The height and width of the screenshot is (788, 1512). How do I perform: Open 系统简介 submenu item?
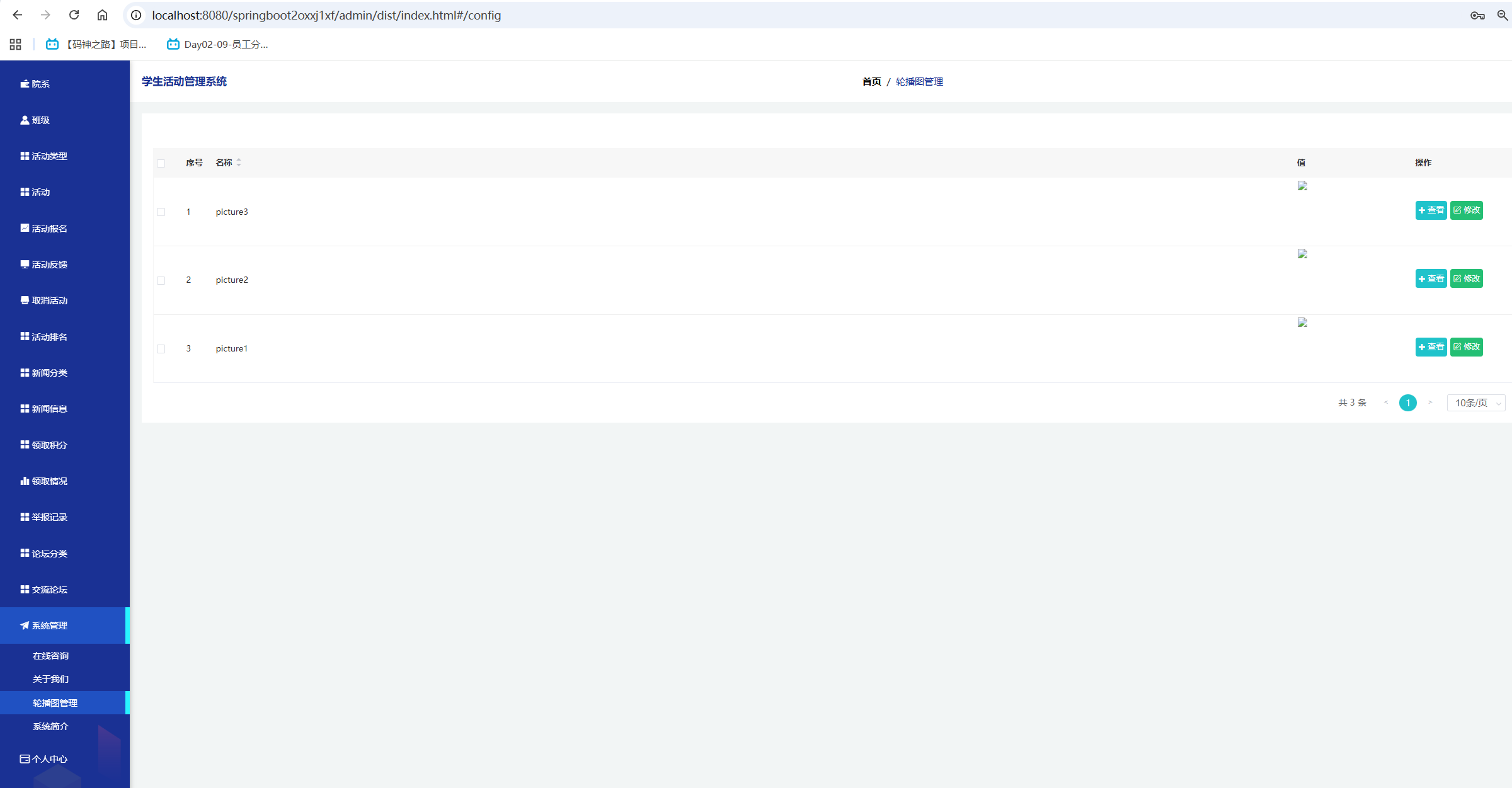(x=50, y=726)
